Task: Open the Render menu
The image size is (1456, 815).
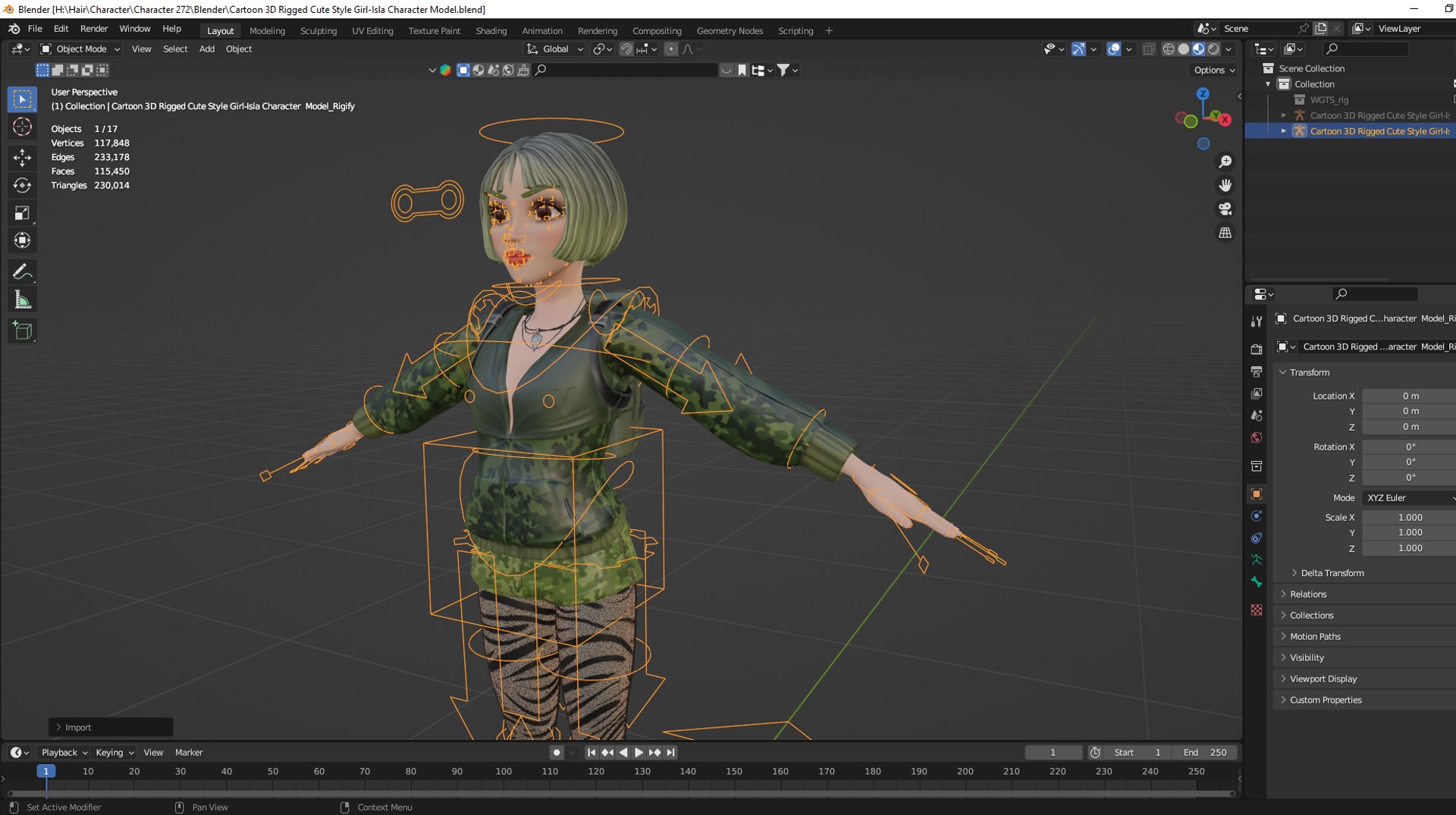Action: 94,29
